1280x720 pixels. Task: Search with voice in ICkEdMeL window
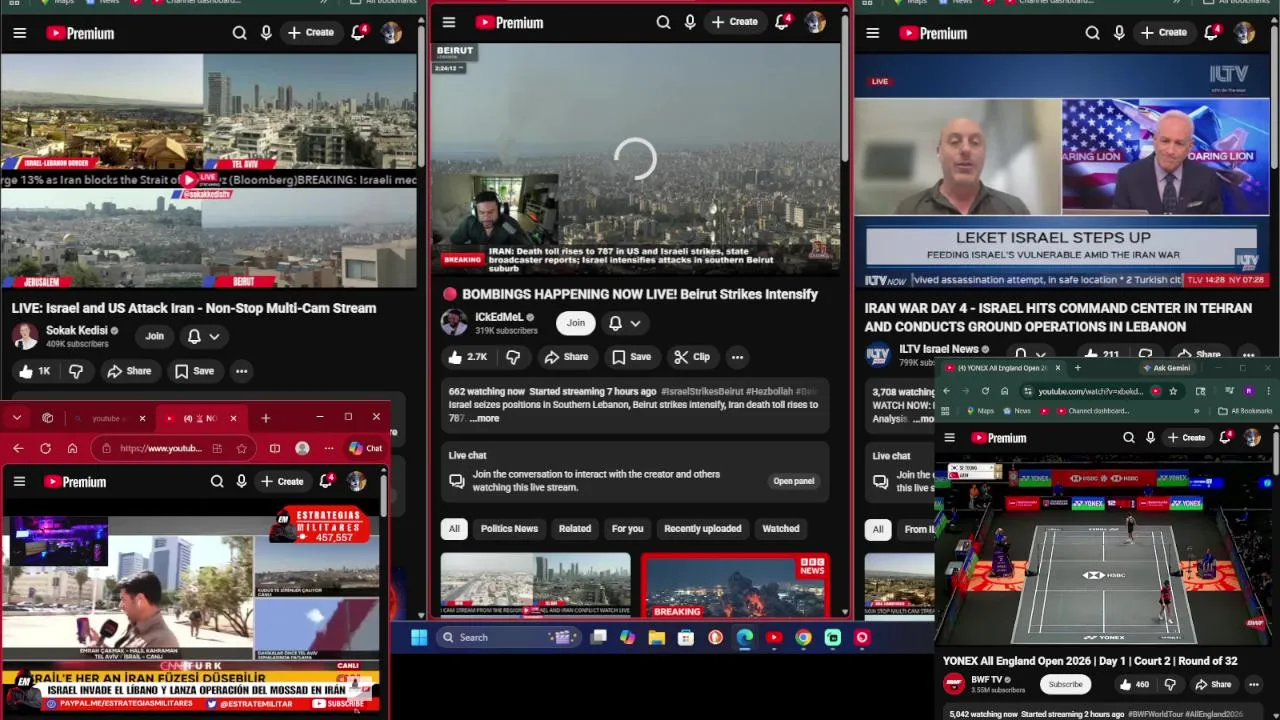(x=690, y=22)
